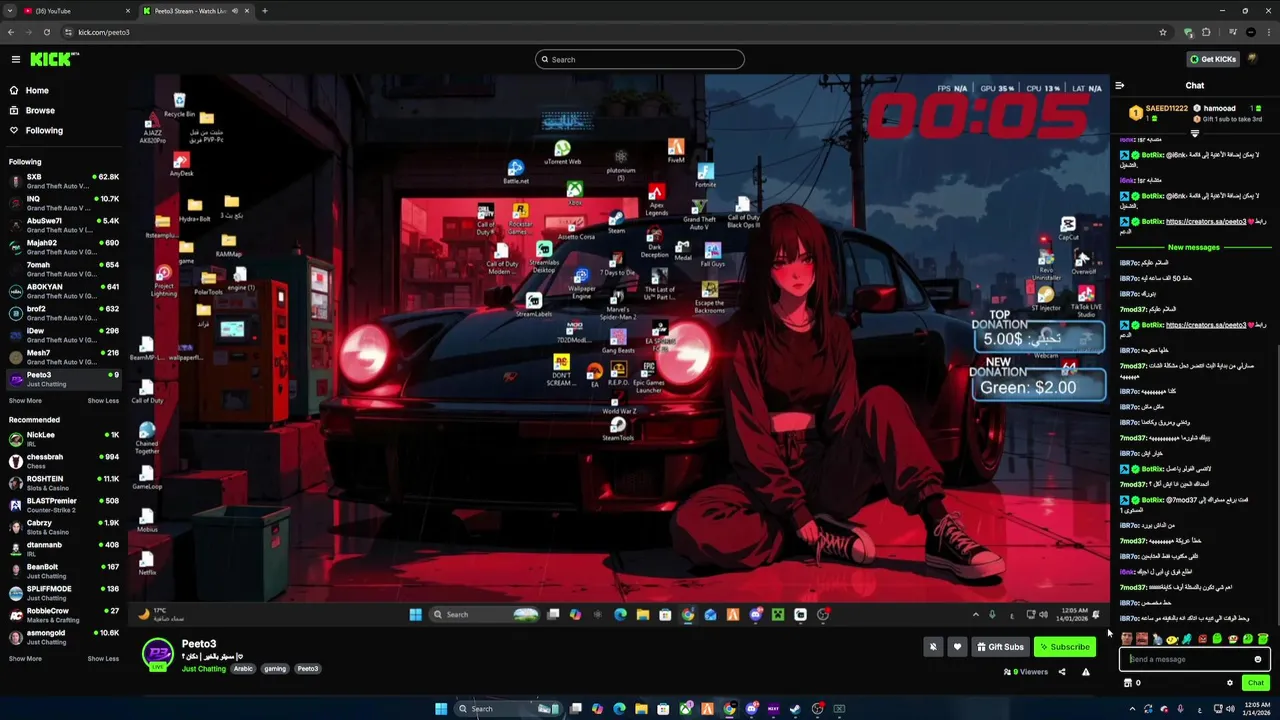Screen dimensions: 1280x720
Task: Open emoji picker in chat input
Action: tap(1258, 659)
